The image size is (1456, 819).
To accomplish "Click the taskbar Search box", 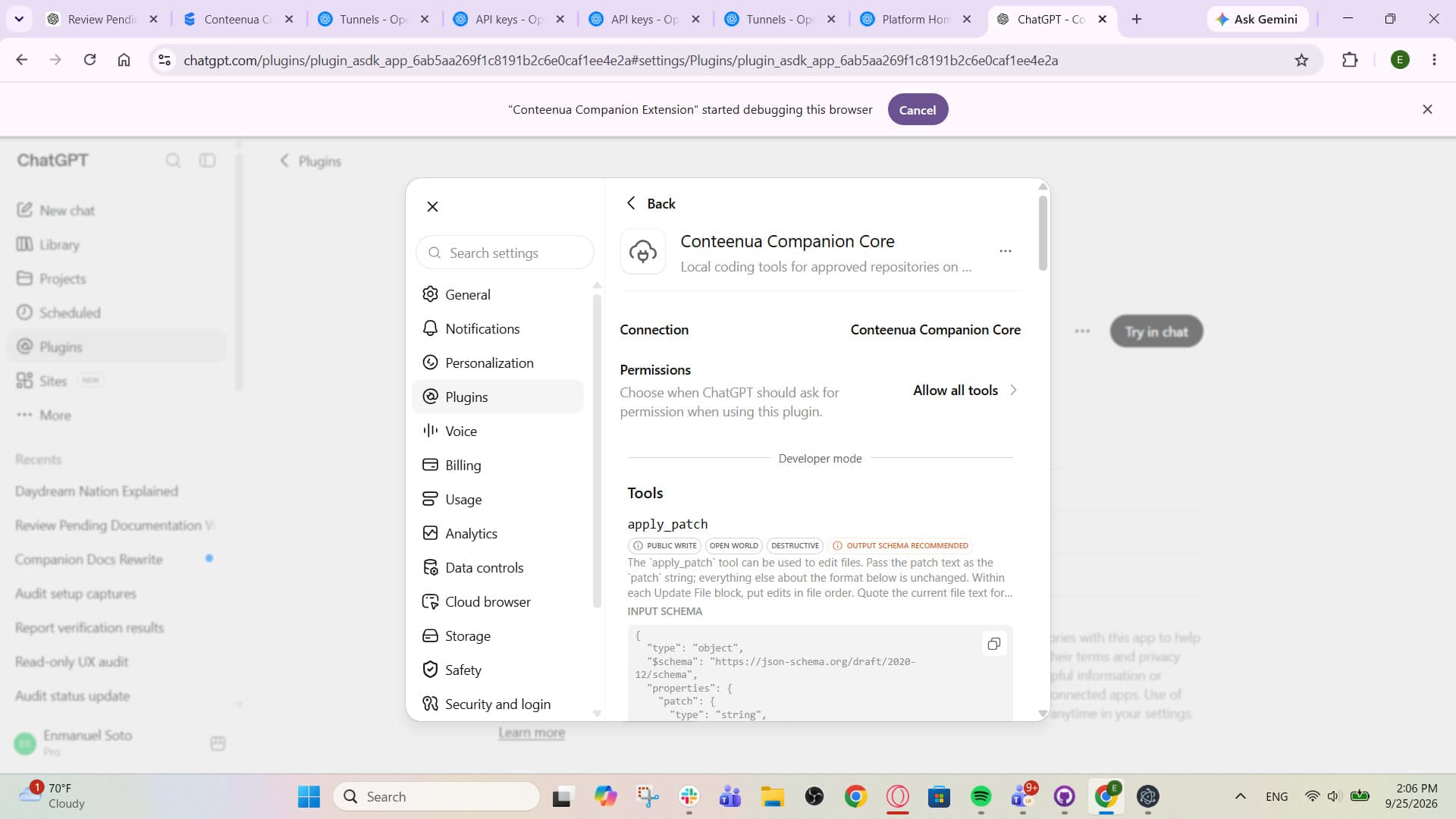I will pyautogui.click(x=436, y=796).
